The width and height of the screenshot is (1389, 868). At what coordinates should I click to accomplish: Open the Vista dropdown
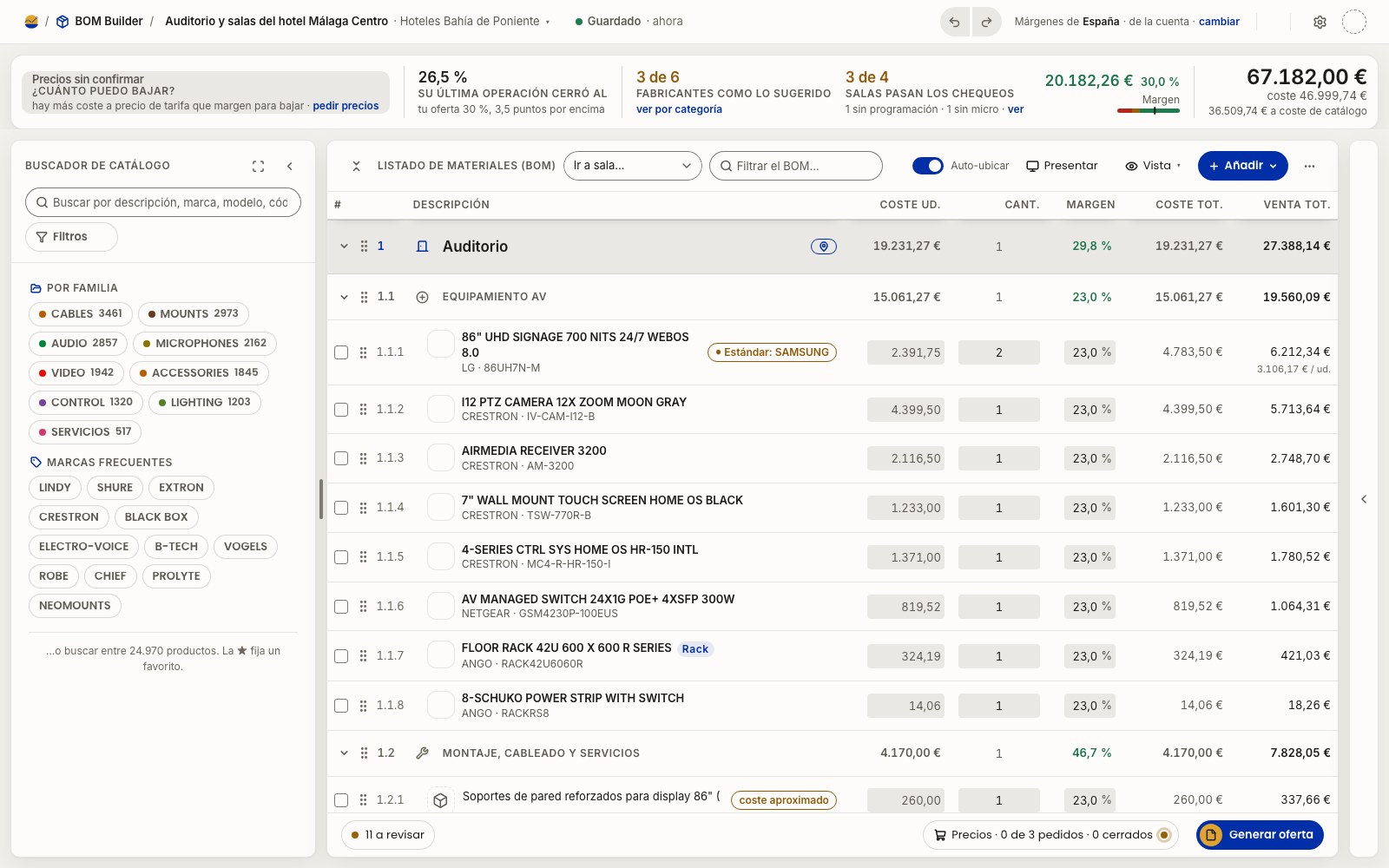[x=1153, y=166]
